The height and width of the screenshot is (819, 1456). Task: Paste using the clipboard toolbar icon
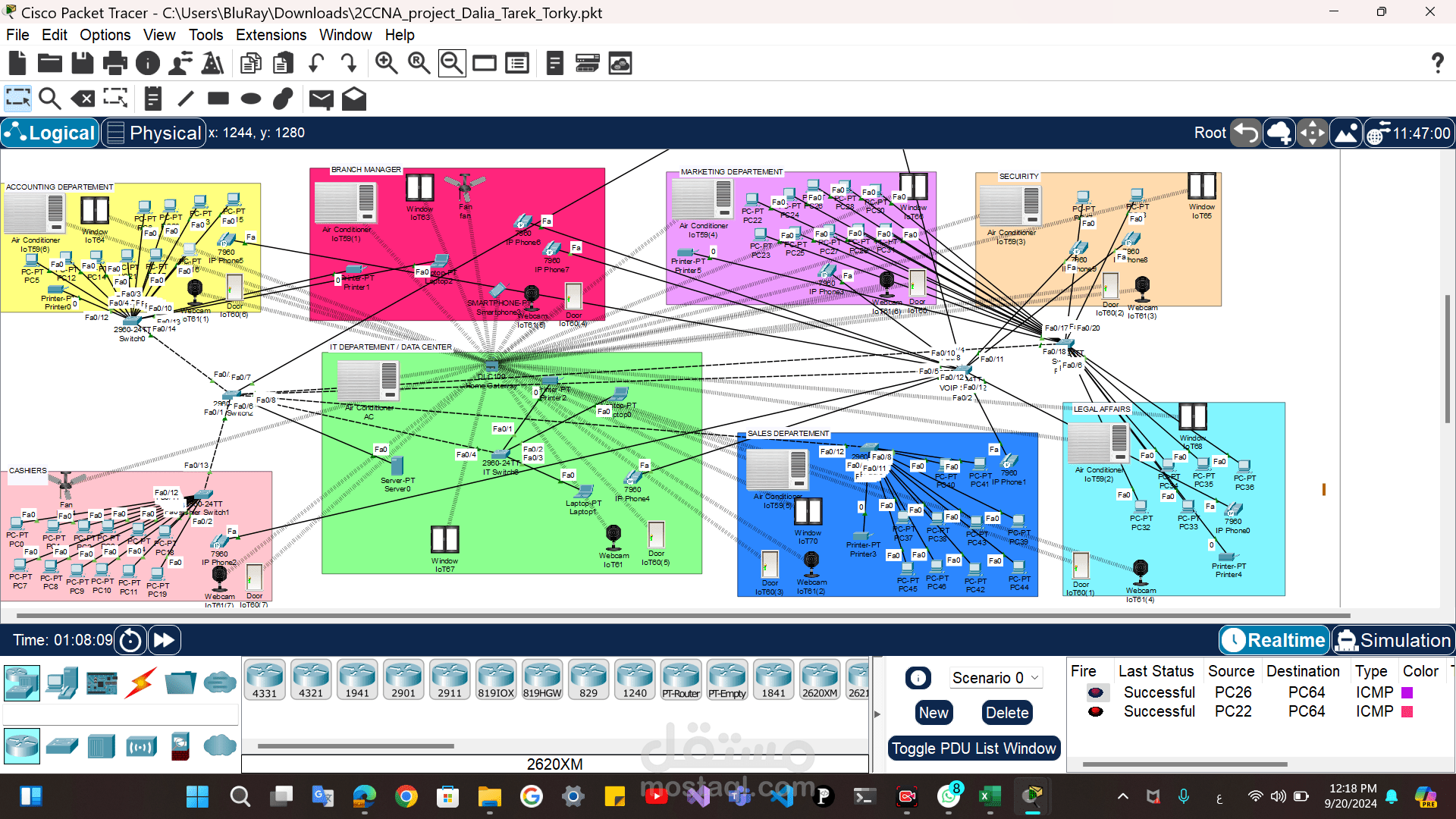point(283,64)
